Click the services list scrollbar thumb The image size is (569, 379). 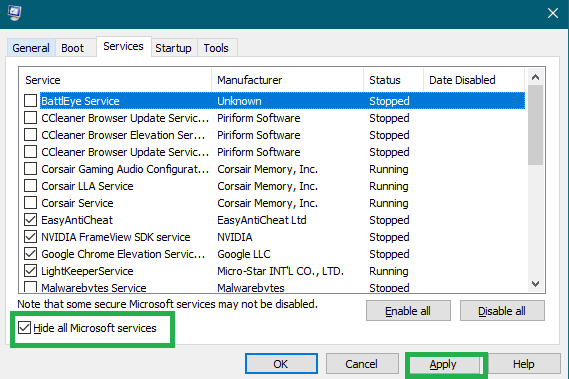(x=535, y=125)
